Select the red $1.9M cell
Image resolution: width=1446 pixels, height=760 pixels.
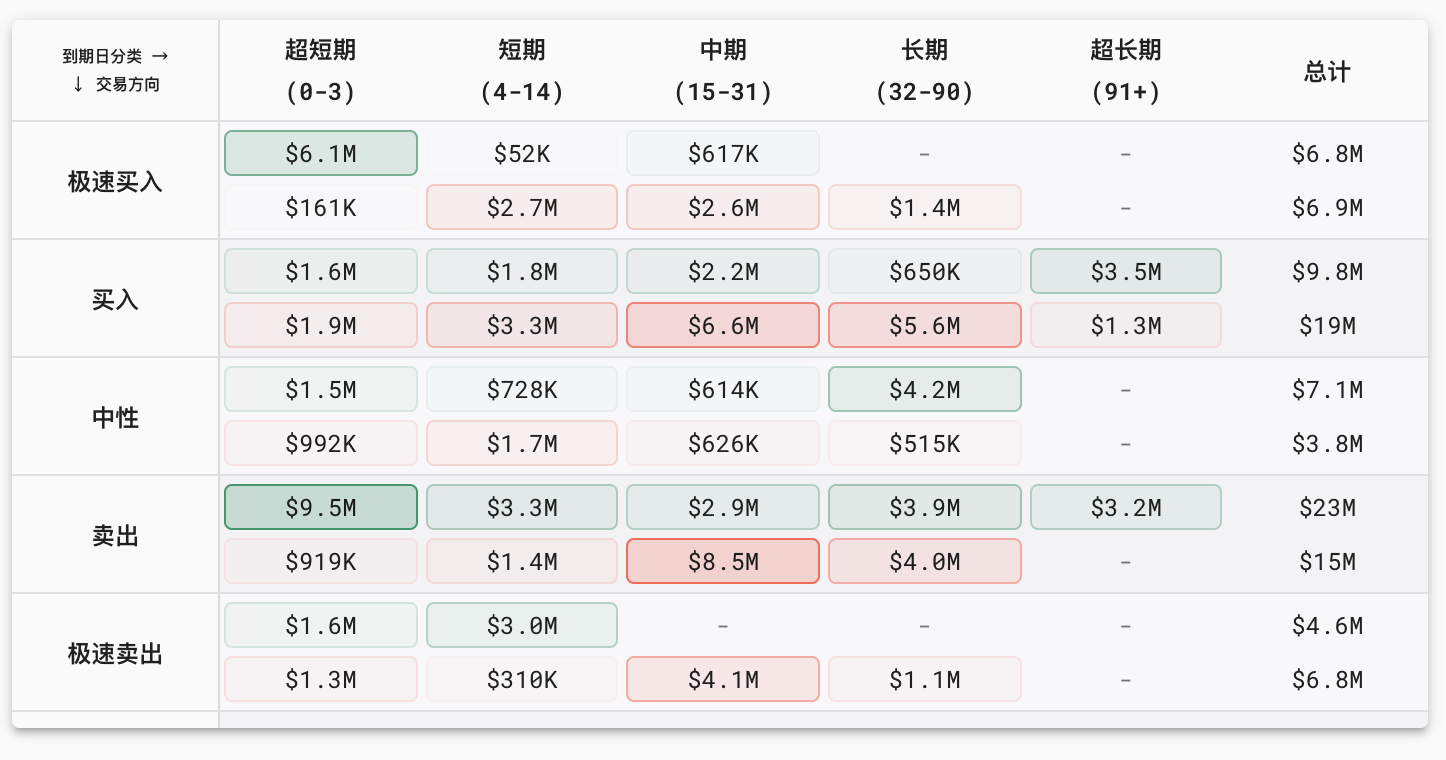pos(321,325)
